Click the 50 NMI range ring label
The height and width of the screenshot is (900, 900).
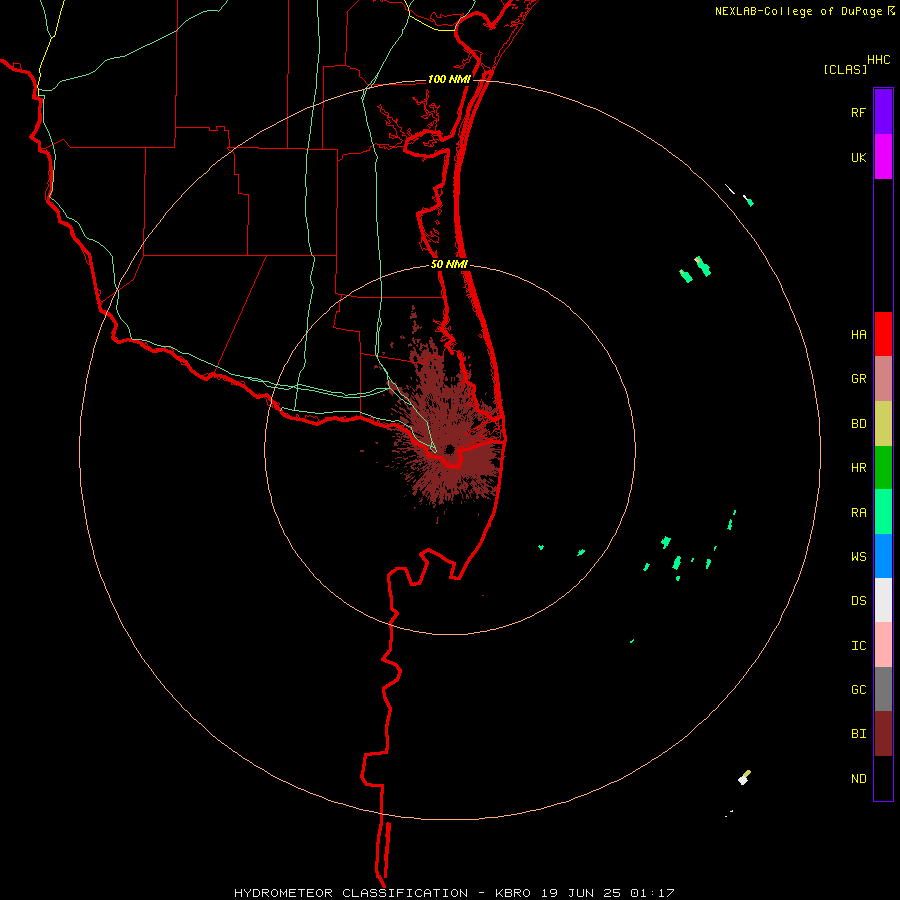pyautogui.click(x=449, y=264)
